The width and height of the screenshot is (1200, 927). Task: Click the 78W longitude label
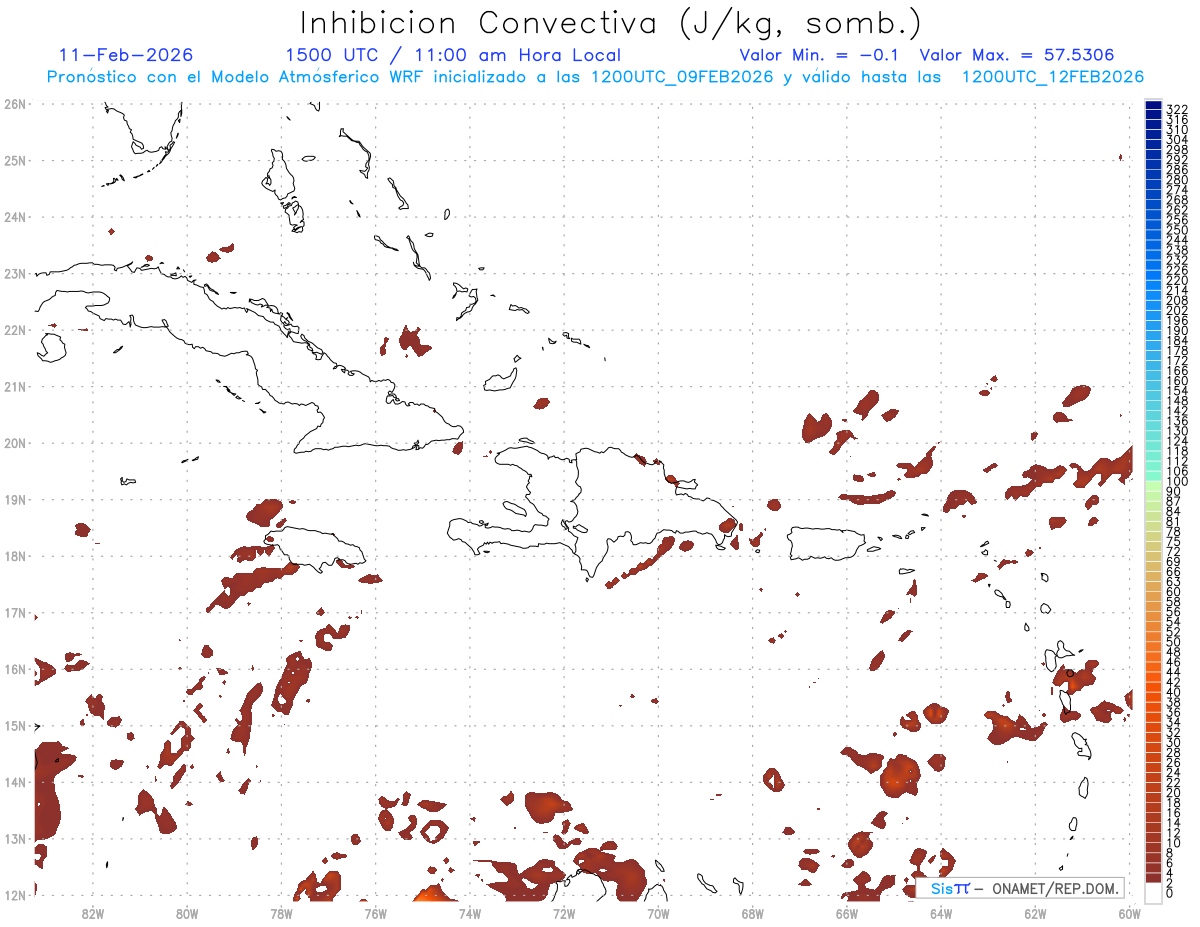281,913
